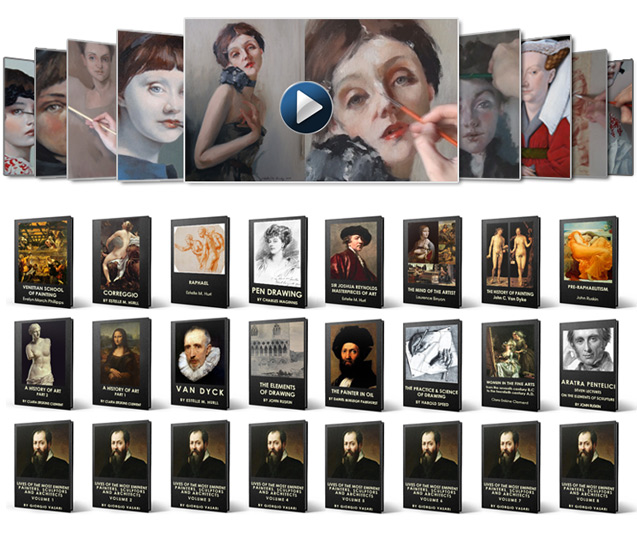Open Venetian School of Painting book
The height and width of the screenshot is (545, 637).
[43, 262]
